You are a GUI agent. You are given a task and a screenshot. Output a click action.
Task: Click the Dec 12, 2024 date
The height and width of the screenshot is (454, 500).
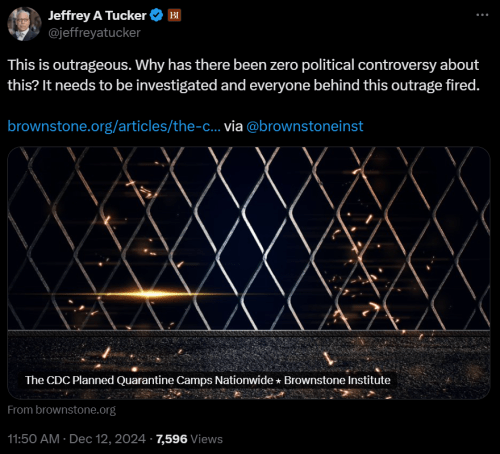(107, 439)
